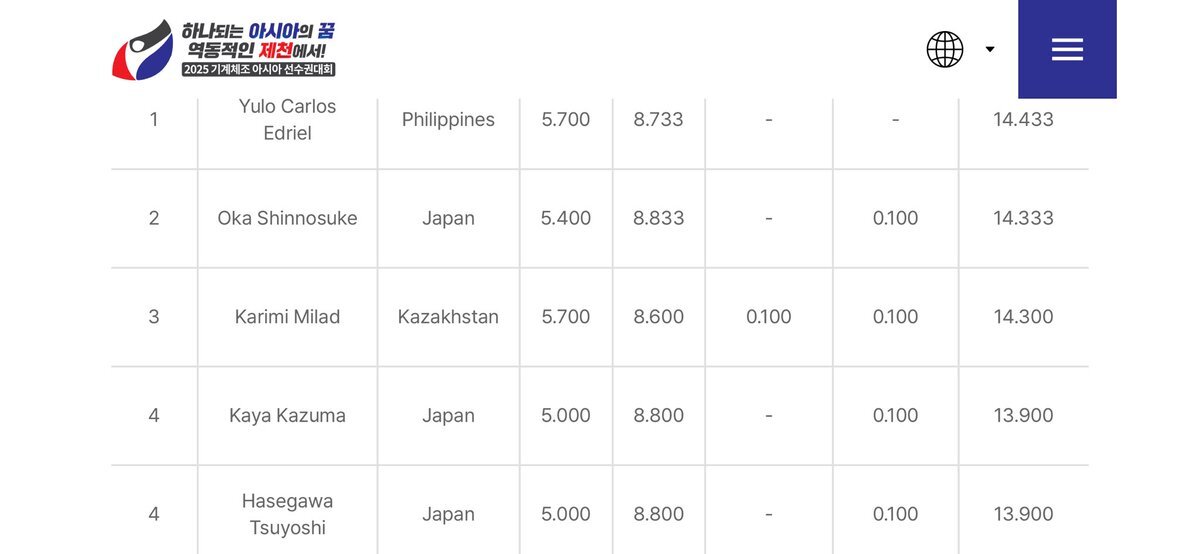Select total score 14.300
The width and height of the screenshot is (1200, 554).
click(x=1023, y=317)
